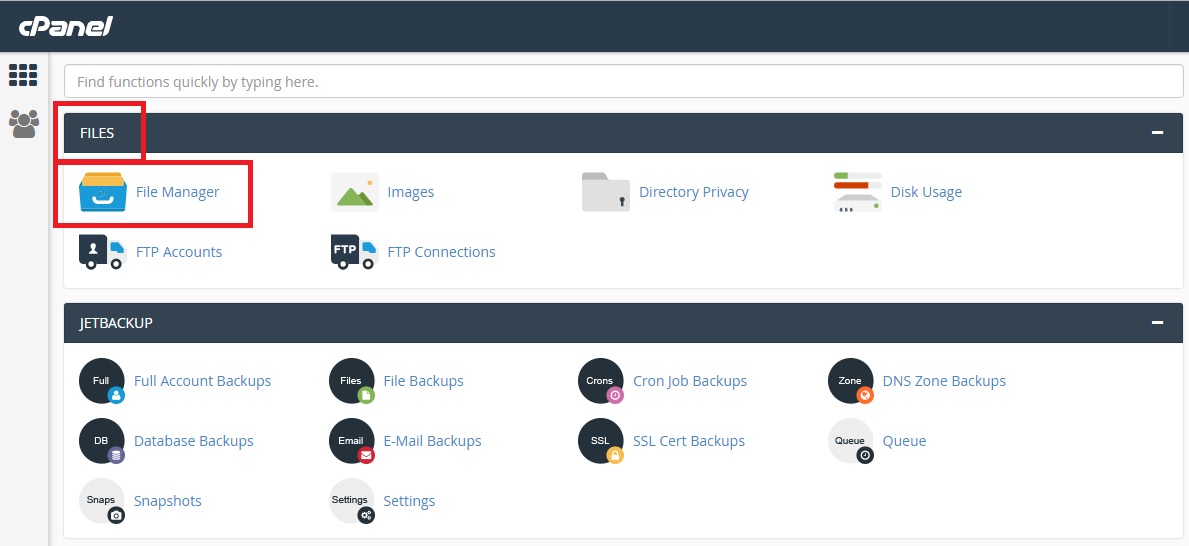
Task: Click the E-Mail Backups round icon
Action: (352, 441)
